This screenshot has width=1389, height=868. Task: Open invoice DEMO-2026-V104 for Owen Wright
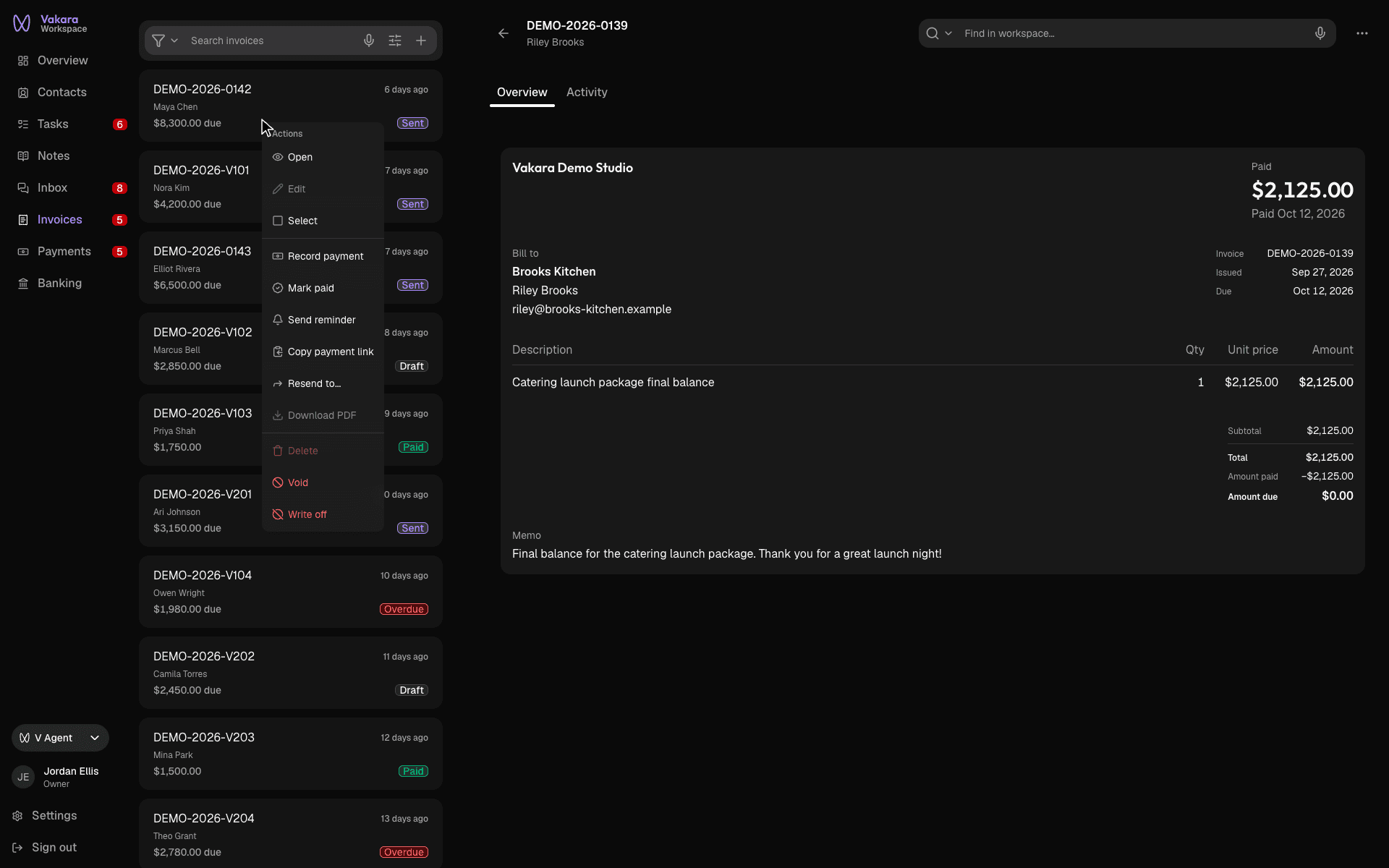pyautogui.click(x=291, y=592)
